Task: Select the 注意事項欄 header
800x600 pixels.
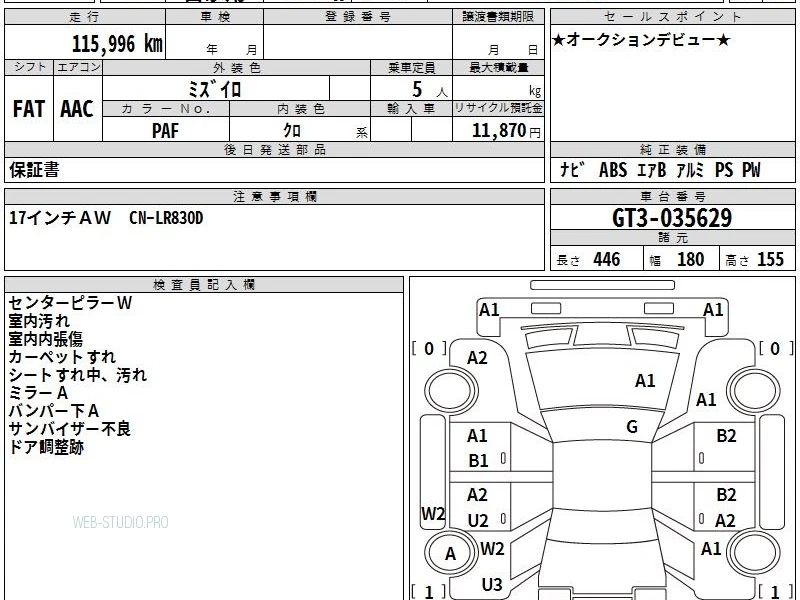Action: (x=274, y=196)
